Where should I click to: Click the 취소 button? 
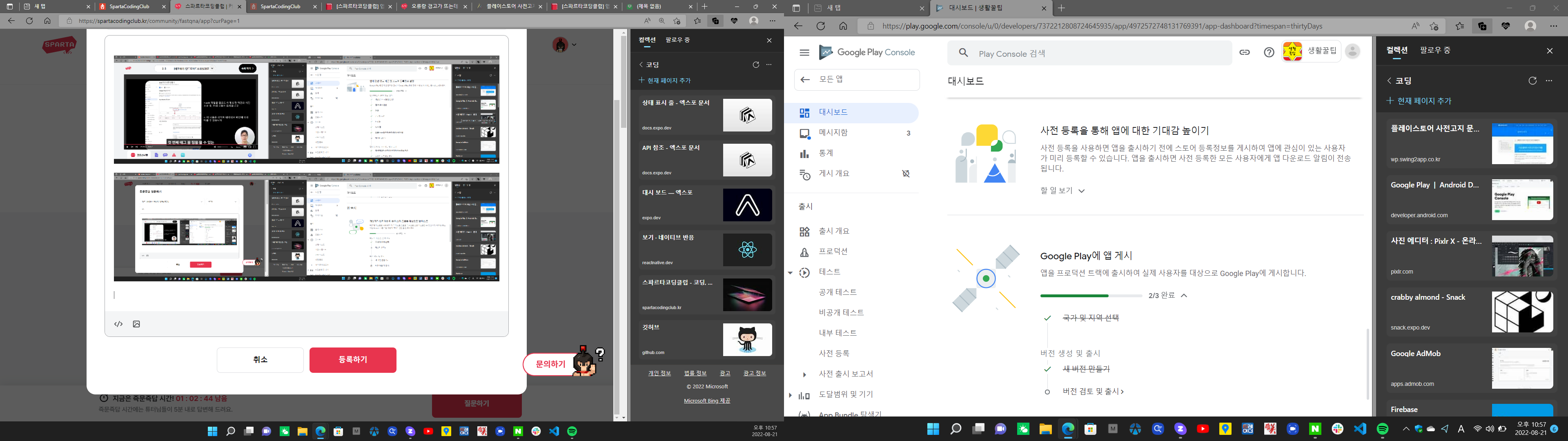click(260, 360)
